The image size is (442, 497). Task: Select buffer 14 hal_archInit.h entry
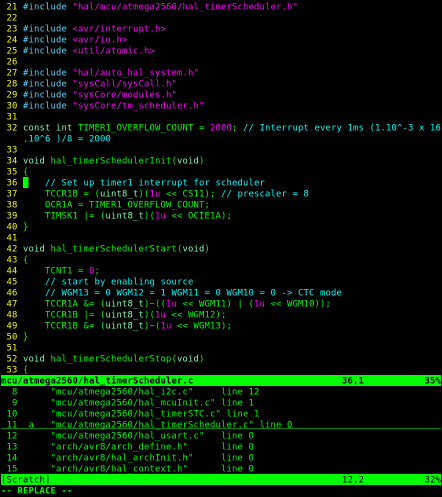coord(131,457)
